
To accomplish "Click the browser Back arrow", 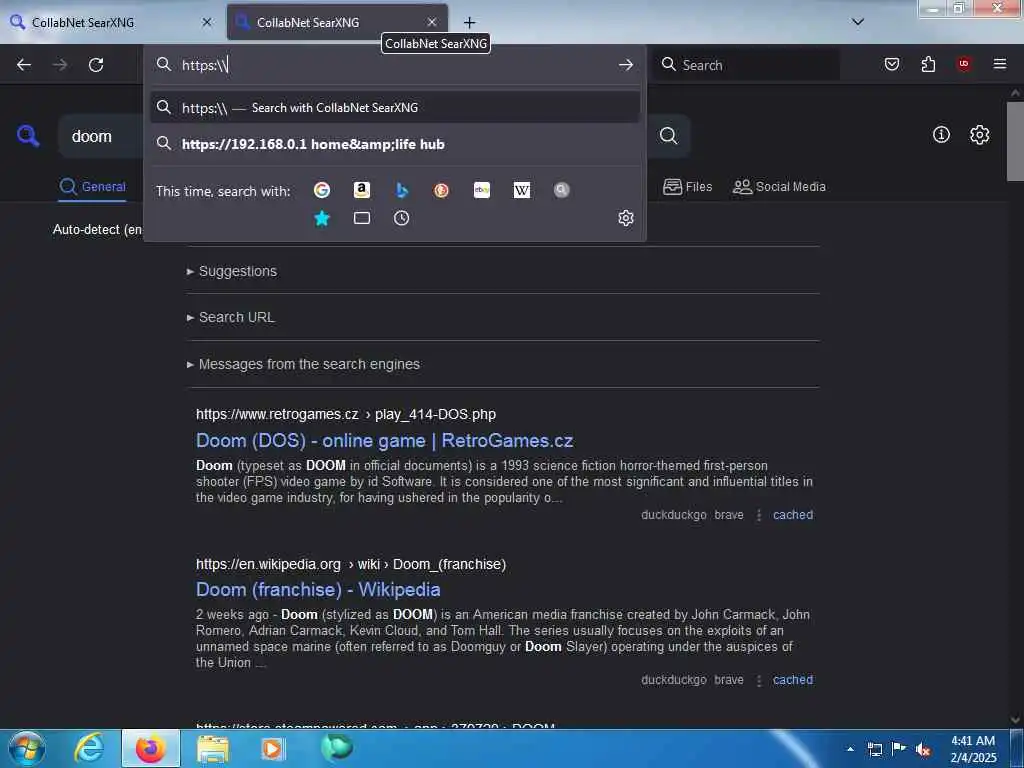I will tap(24, 65).
